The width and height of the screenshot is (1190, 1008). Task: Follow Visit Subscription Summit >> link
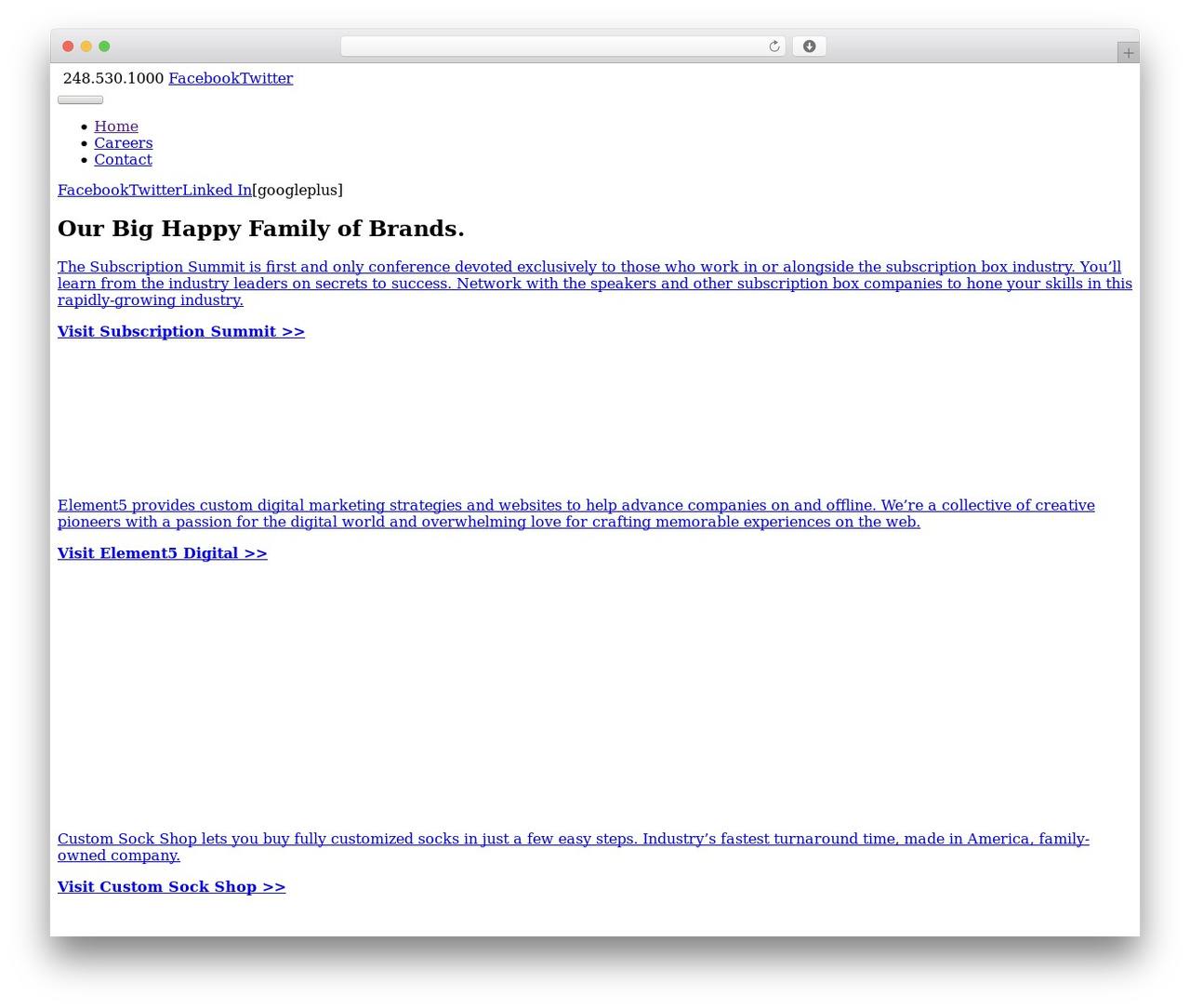coord(181,332)
